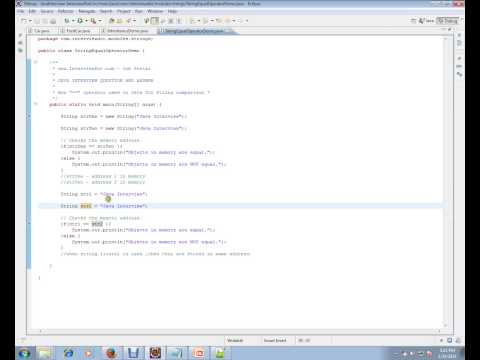The image size is (480, 360).
Task: Click the Print toolbar icon
Action: coord(53,21)
